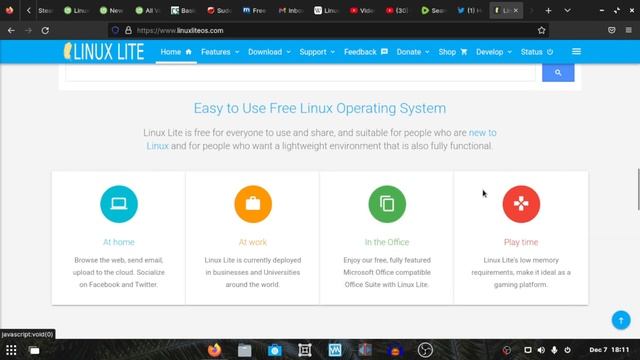This screenshot has width=640, height=360.
Task: Click the scroll-to-top arrow button
Action: [621, 320]
